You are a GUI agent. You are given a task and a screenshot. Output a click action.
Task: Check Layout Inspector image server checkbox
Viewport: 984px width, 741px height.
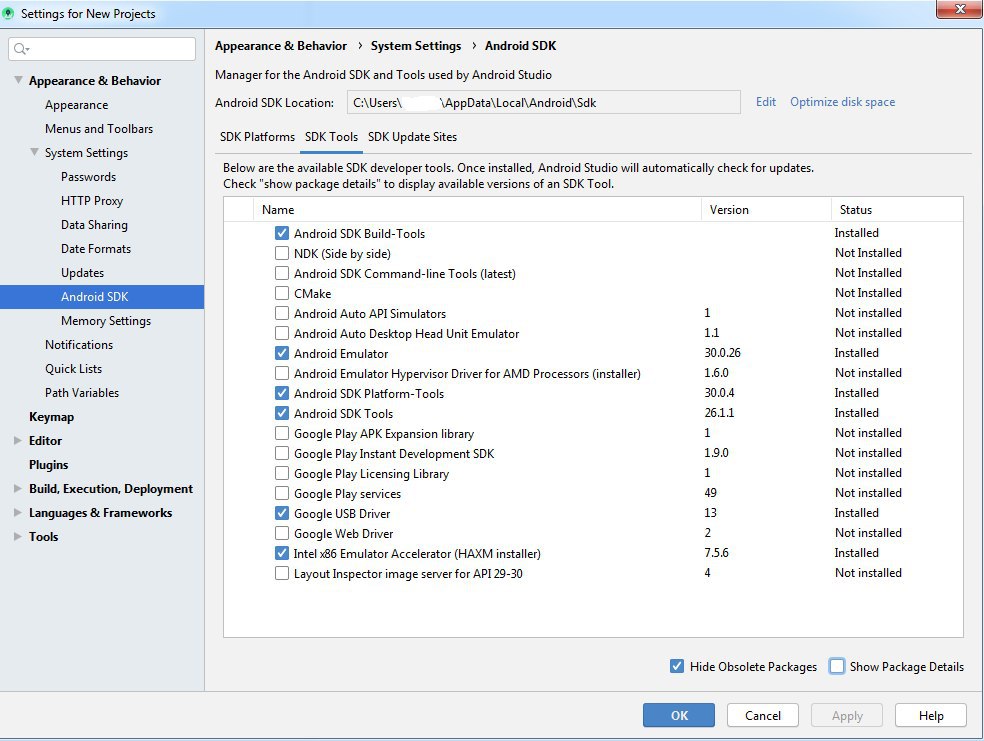[x=282, y=573]
